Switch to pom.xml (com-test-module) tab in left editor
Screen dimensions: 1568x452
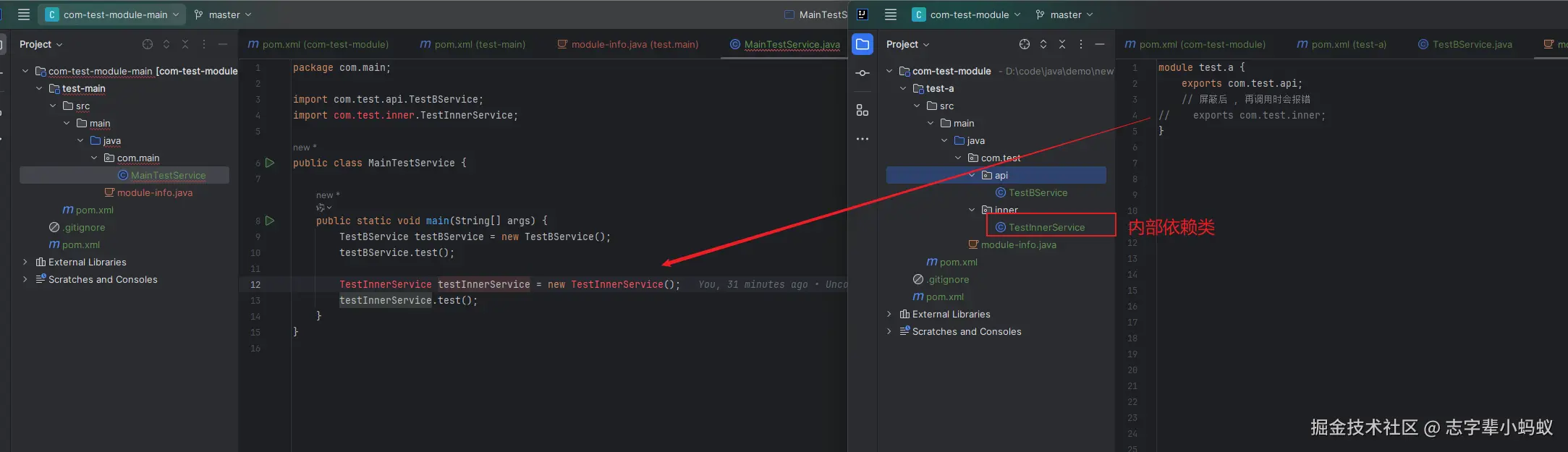(x=318, y=44)
